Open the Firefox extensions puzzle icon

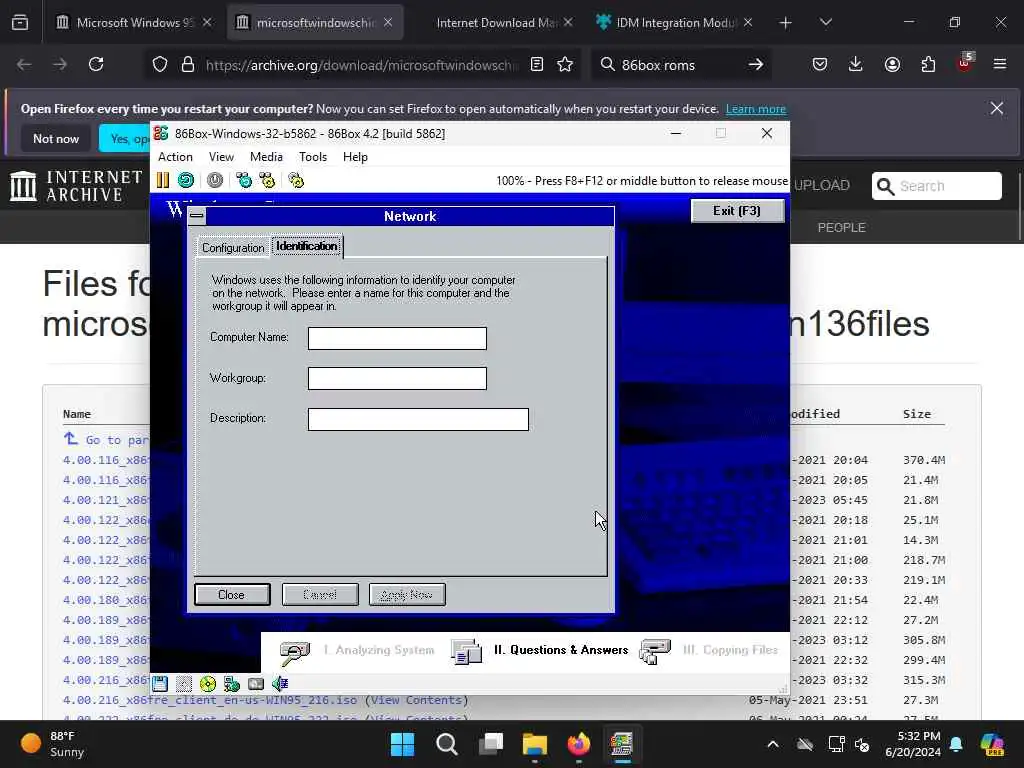tap(928, 65)
